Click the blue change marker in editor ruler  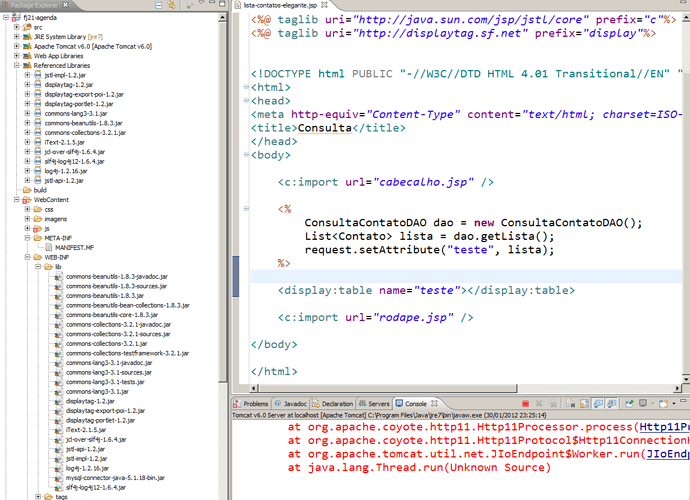click(x=236, y=276)
